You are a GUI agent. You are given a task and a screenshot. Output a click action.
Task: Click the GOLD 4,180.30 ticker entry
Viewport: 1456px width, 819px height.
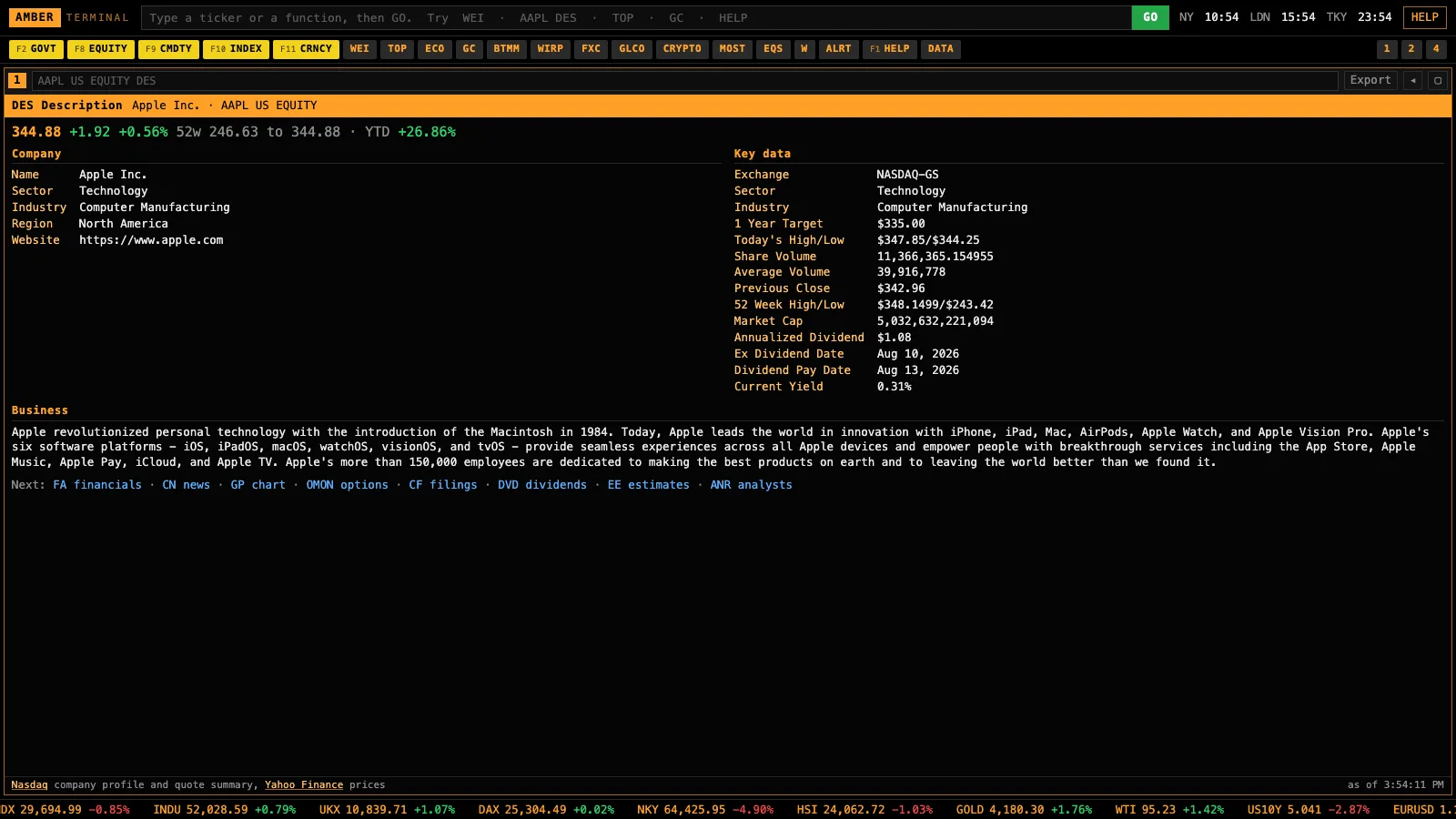[1024, 809]
